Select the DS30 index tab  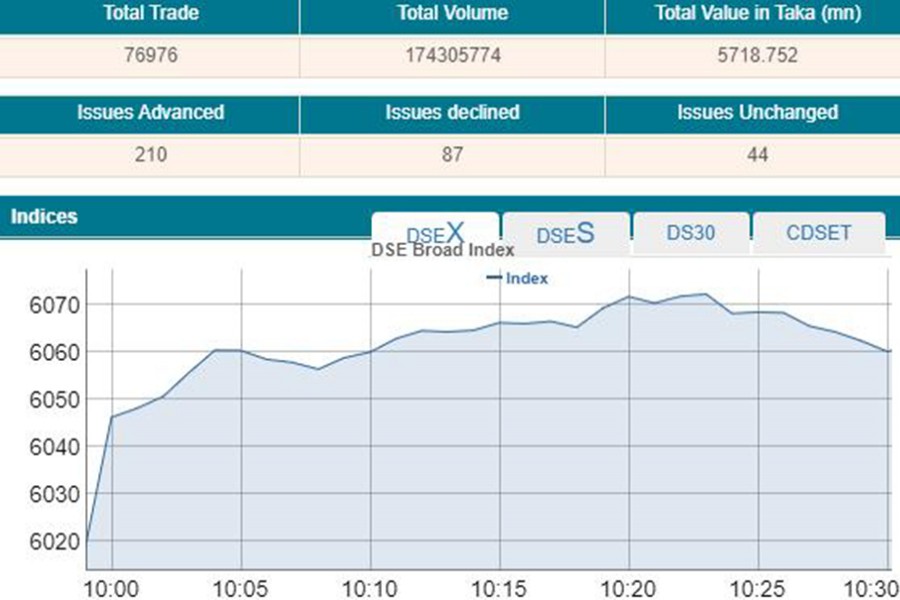click(691, 232)
